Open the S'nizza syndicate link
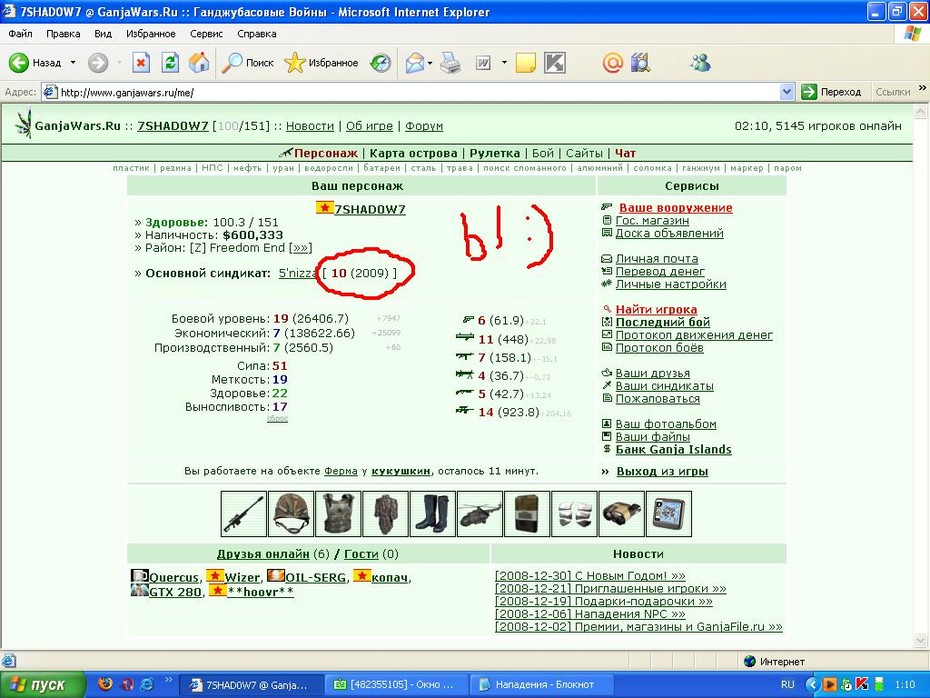Screen dimensions: 930x698 tap(298, 273)
